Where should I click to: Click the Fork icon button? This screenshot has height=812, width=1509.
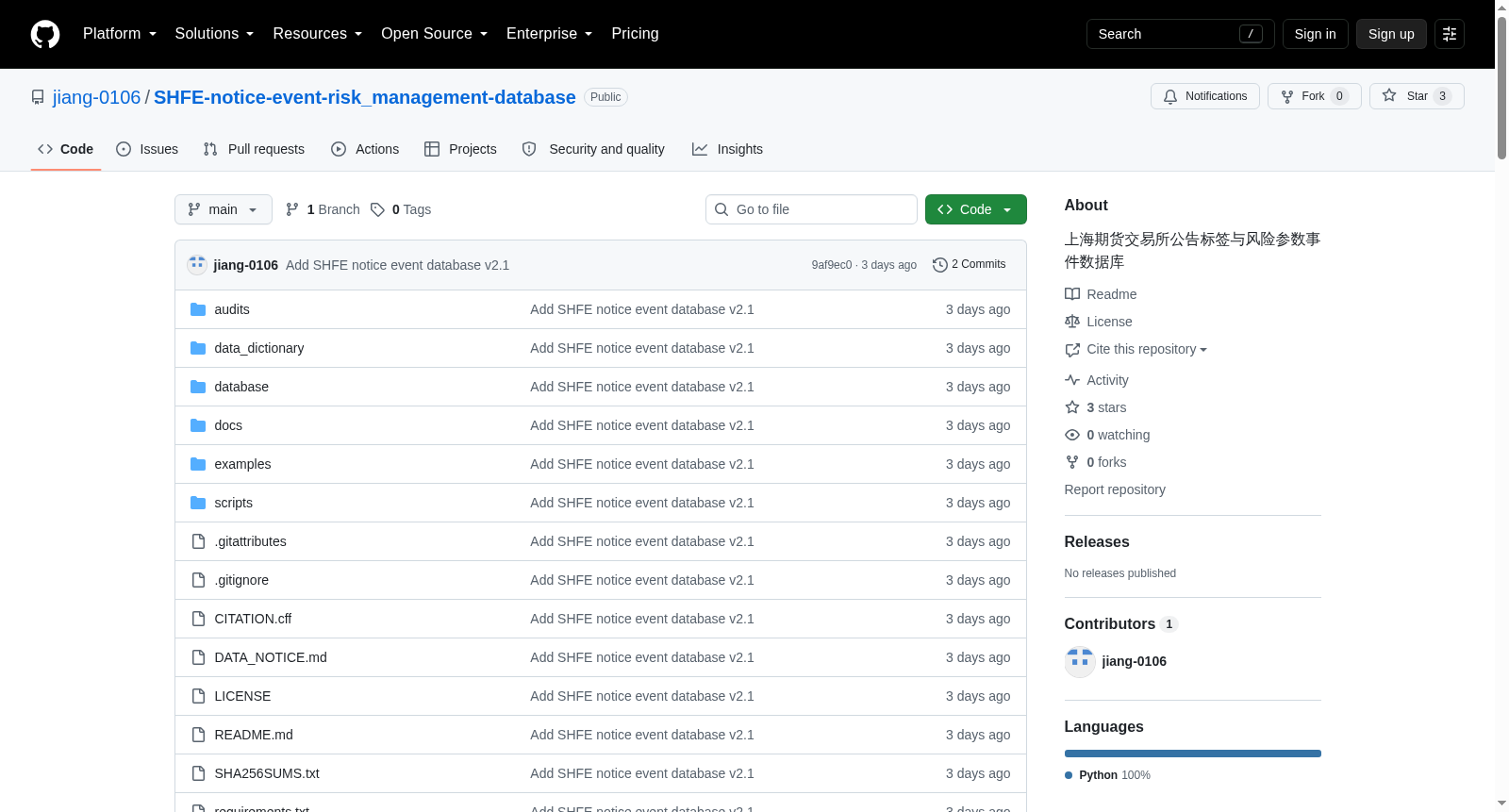pyautogui.click(x=1287, y=96)
